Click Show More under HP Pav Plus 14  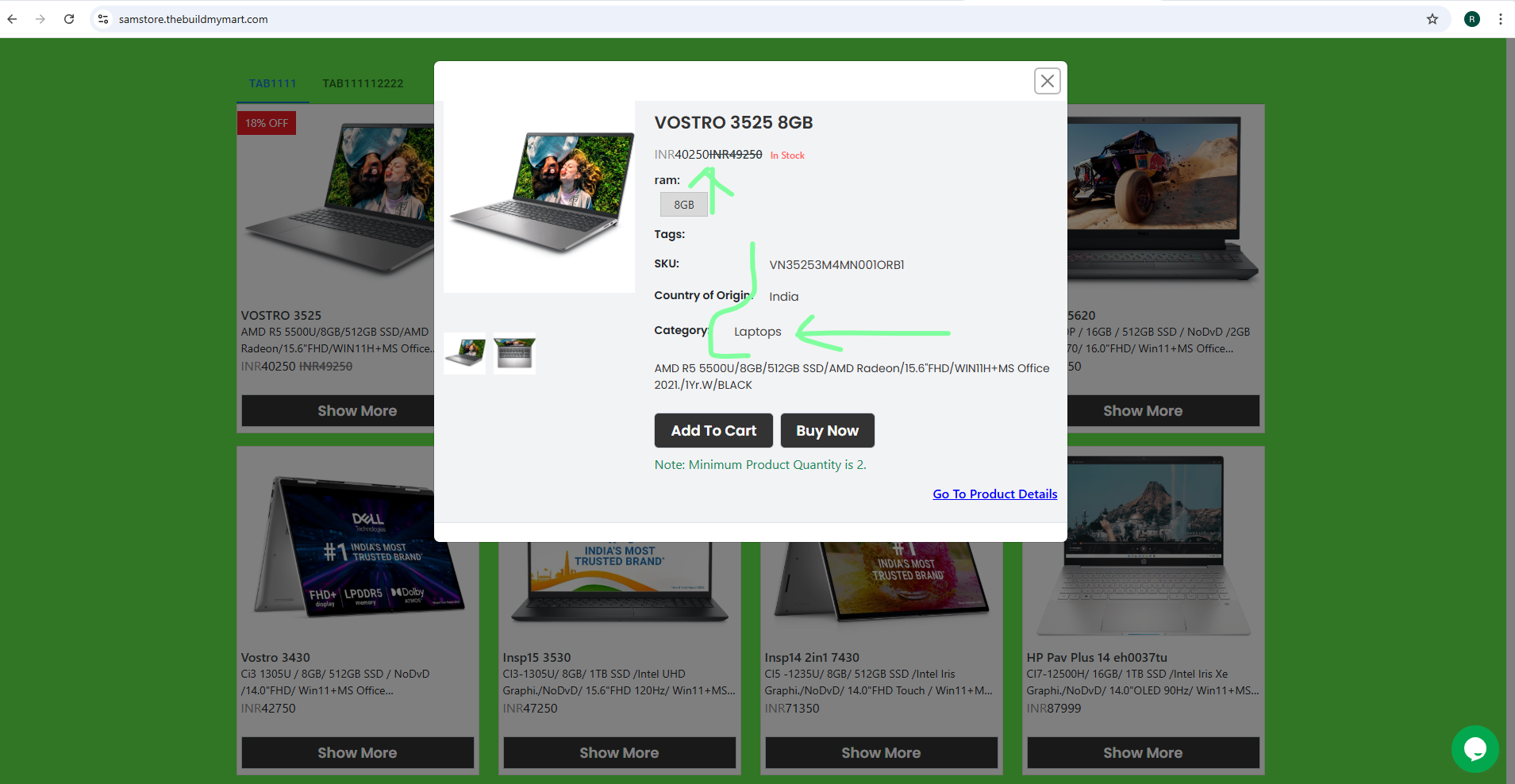tap(1144, 753)
